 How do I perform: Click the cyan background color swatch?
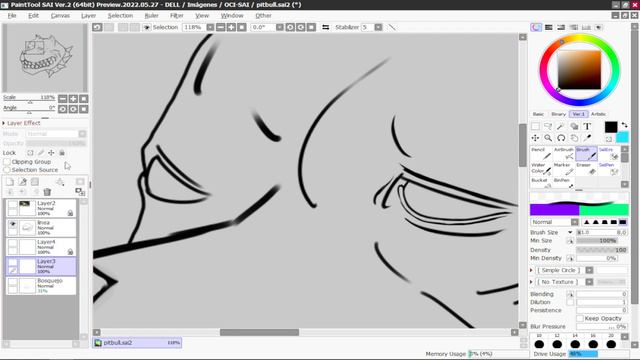[x=622, y=137]
